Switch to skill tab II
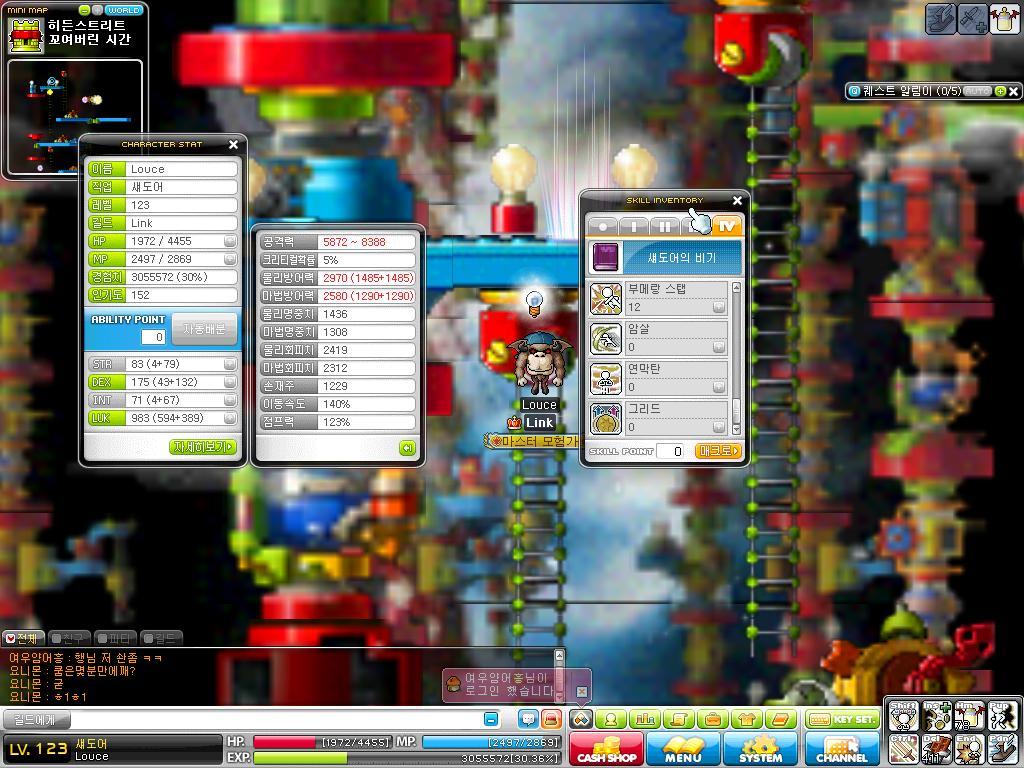Image resolution: width=1024 pixels, height=768 pixels. 664,226
